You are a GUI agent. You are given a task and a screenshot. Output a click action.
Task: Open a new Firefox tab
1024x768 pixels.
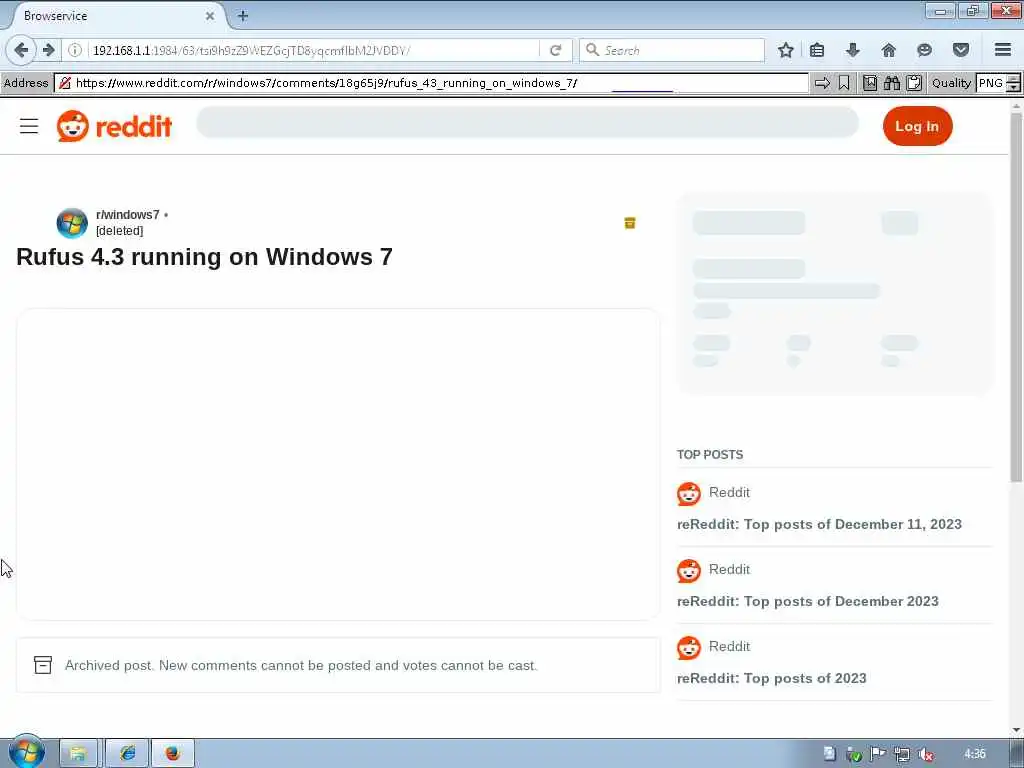[242, 16]
